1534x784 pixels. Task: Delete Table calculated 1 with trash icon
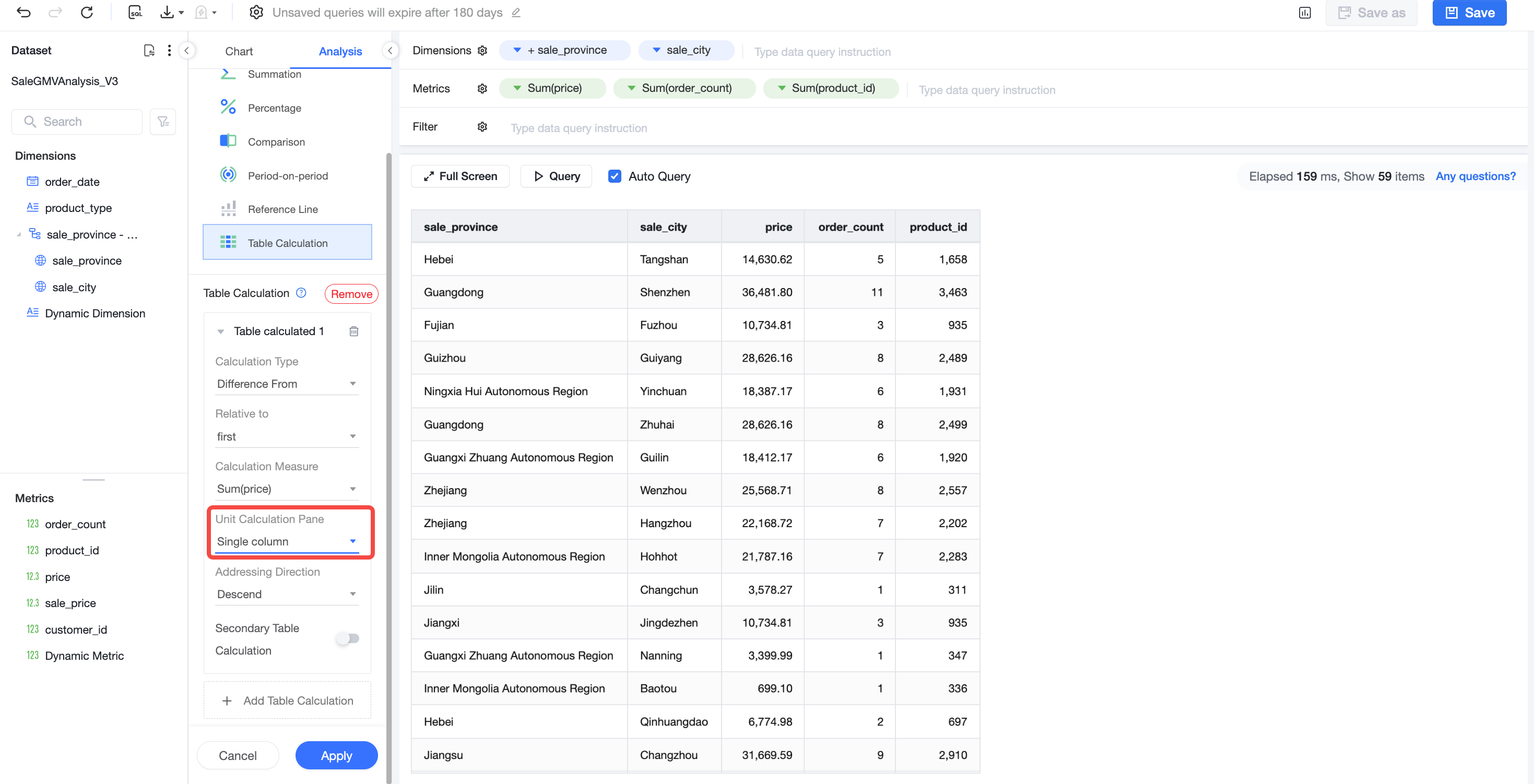(x=353, y=331)
